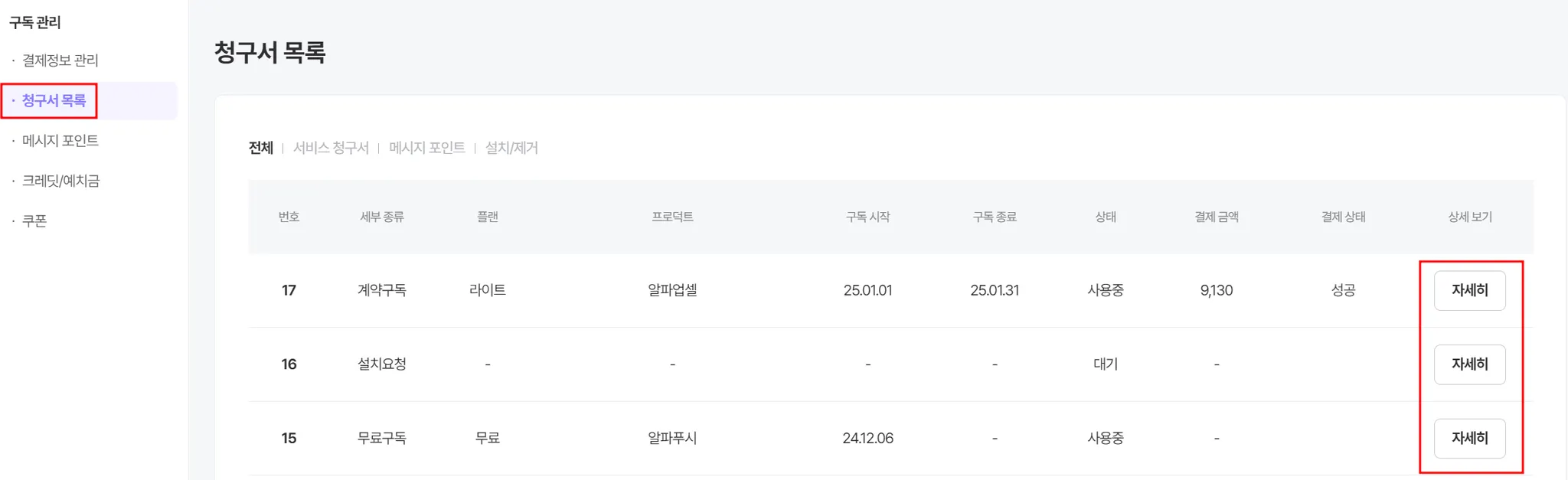Click the 결제 금액 column header
1568x480 pixels.
(x=1216, y=217)
